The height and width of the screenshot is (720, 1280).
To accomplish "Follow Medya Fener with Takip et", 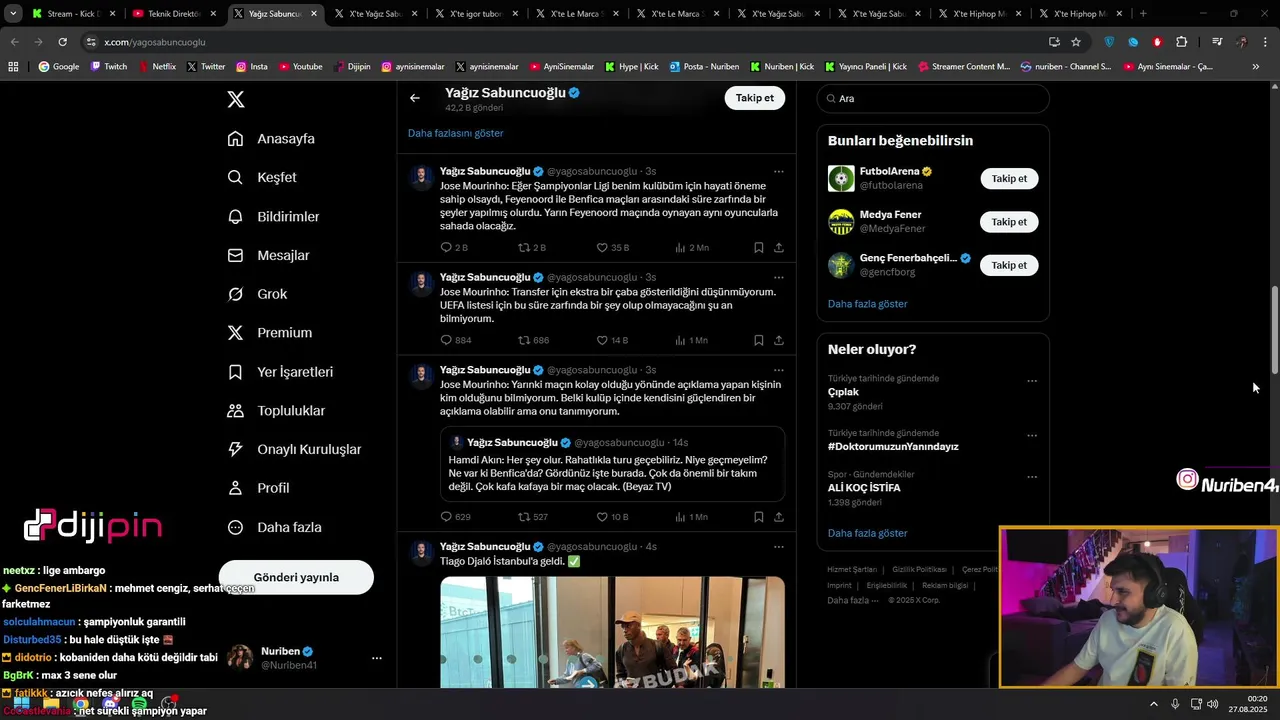I will (x=1009, y=222).
